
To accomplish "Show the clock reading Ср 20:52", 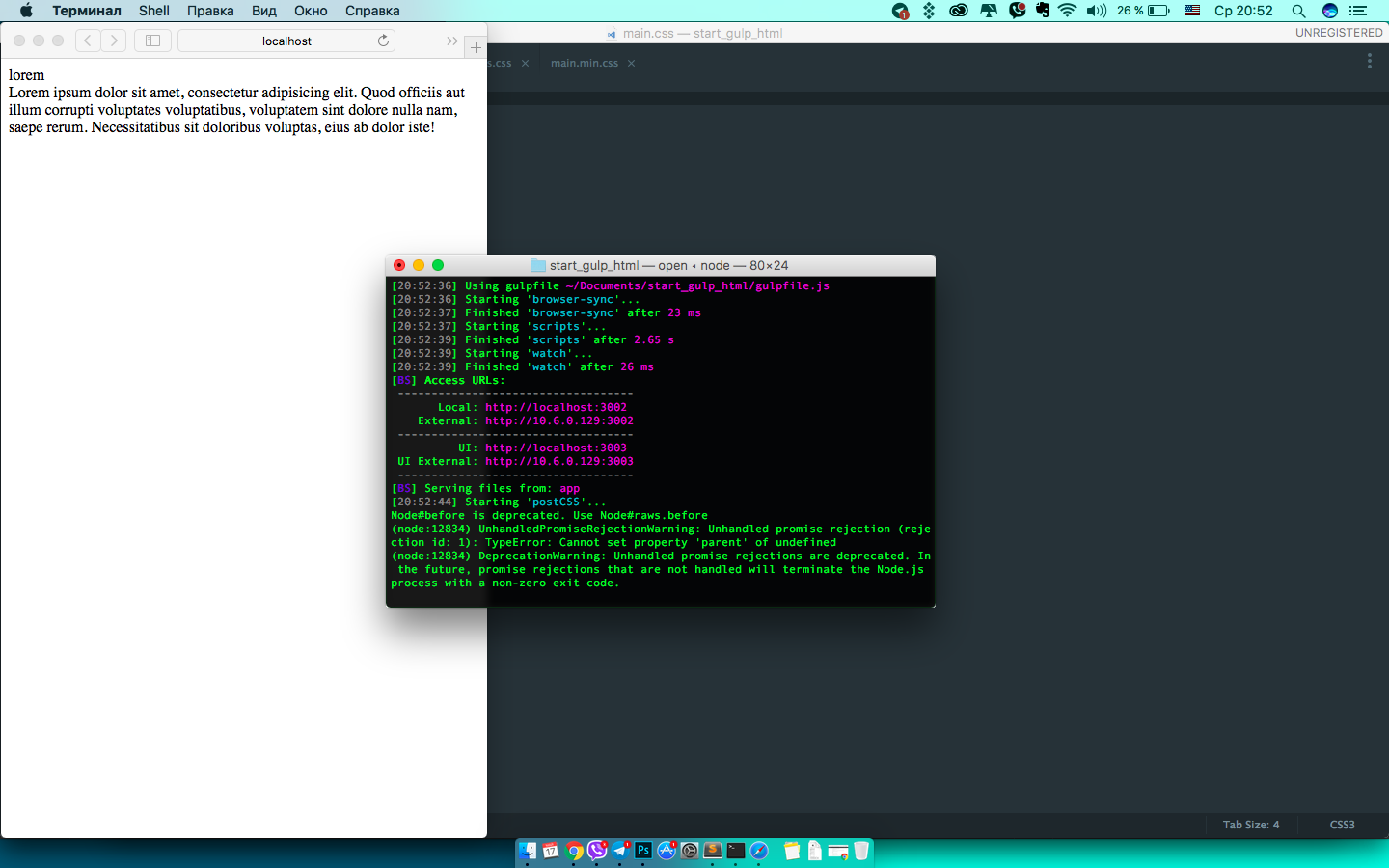I will [x=1243, y=11].
